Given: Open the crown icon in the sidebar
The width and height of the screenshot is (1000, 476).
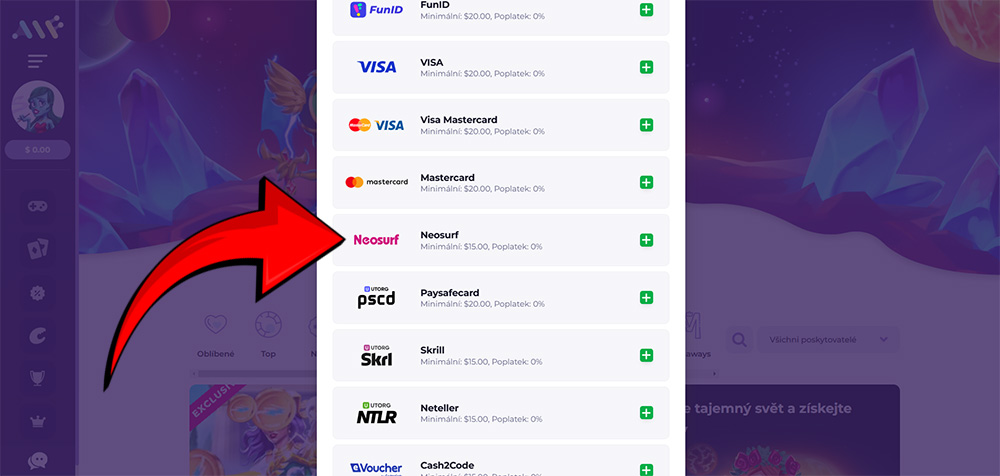Looking at the screenshot, I should tap(38, 421).
